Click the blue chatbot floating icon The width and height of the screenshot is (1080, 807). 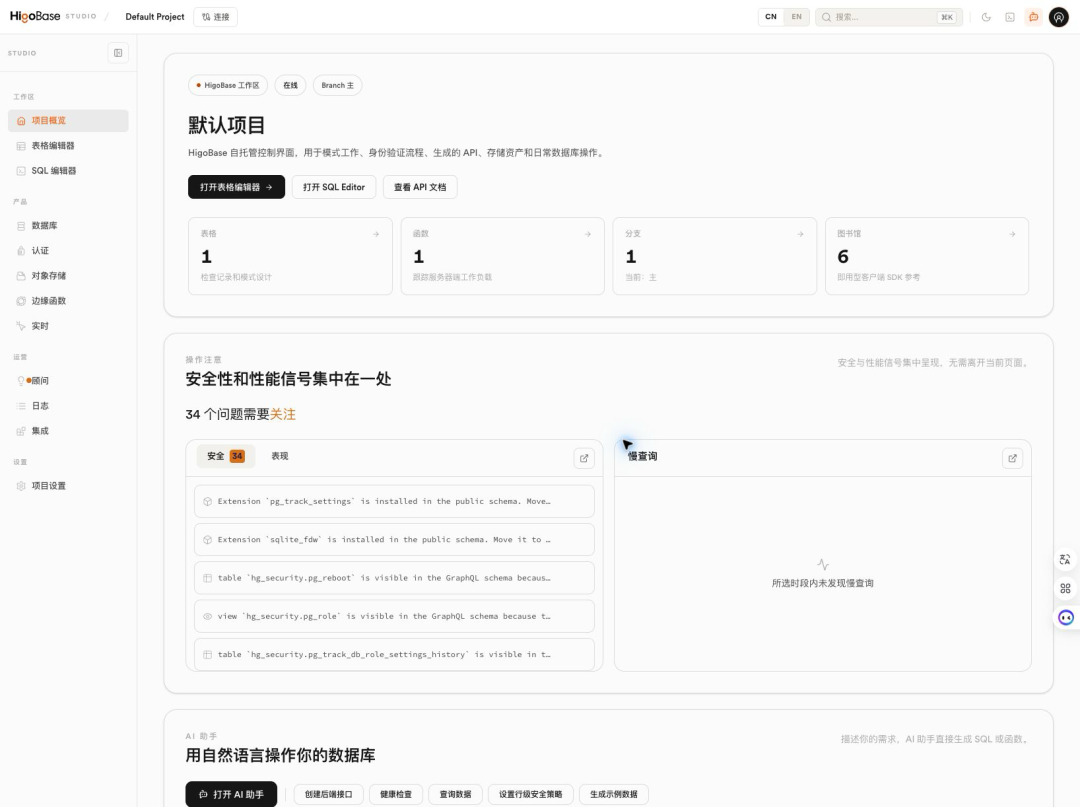coord(1066,618)
